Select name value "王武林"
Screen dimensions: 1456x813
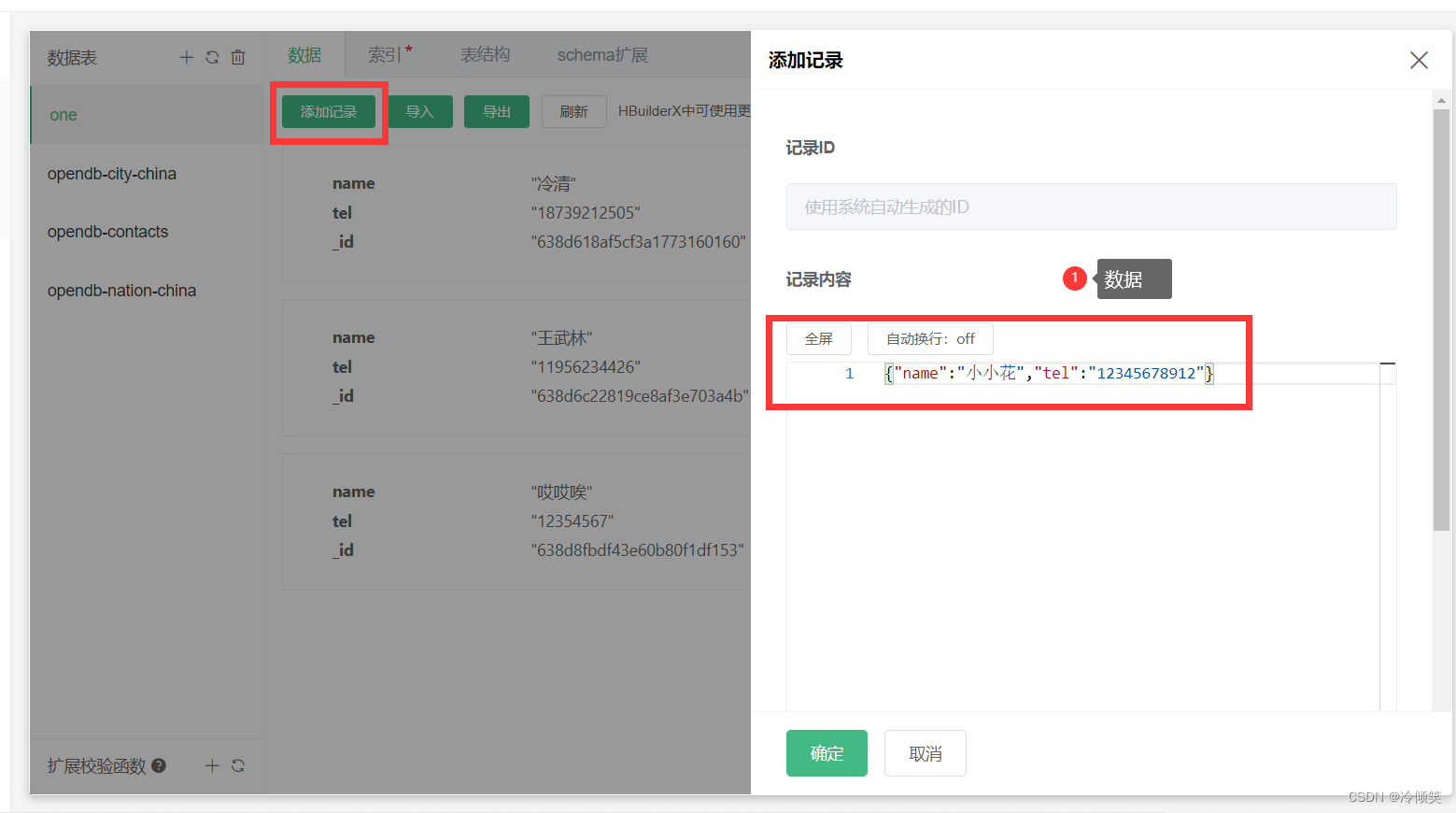pyautogui.click(x=561, y=338)
